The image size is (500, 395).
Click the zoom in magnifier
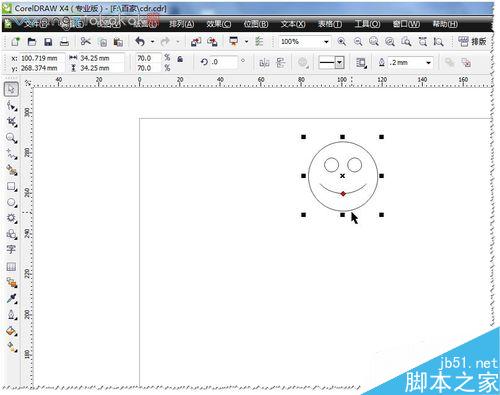[x=342, y=42]
